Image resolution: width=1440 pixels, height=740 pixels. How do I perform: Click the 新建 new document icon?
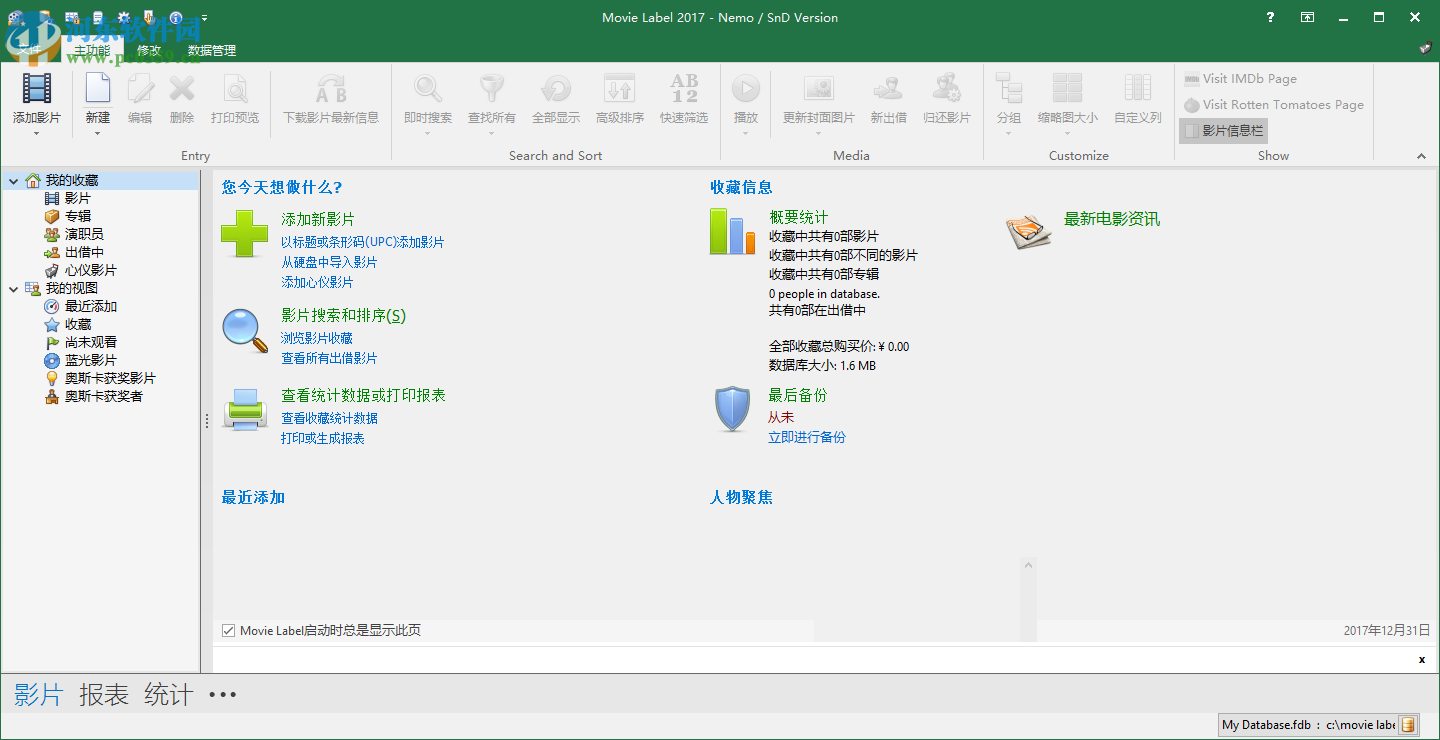pyautogui.click(x=97, y=89)
